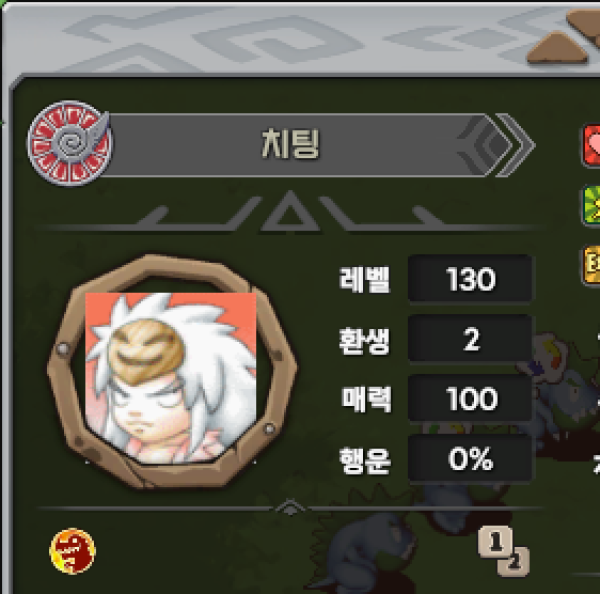600x594 pixels.
Task: Click the 매력 stat label
Action: click(x=366, y=399)
